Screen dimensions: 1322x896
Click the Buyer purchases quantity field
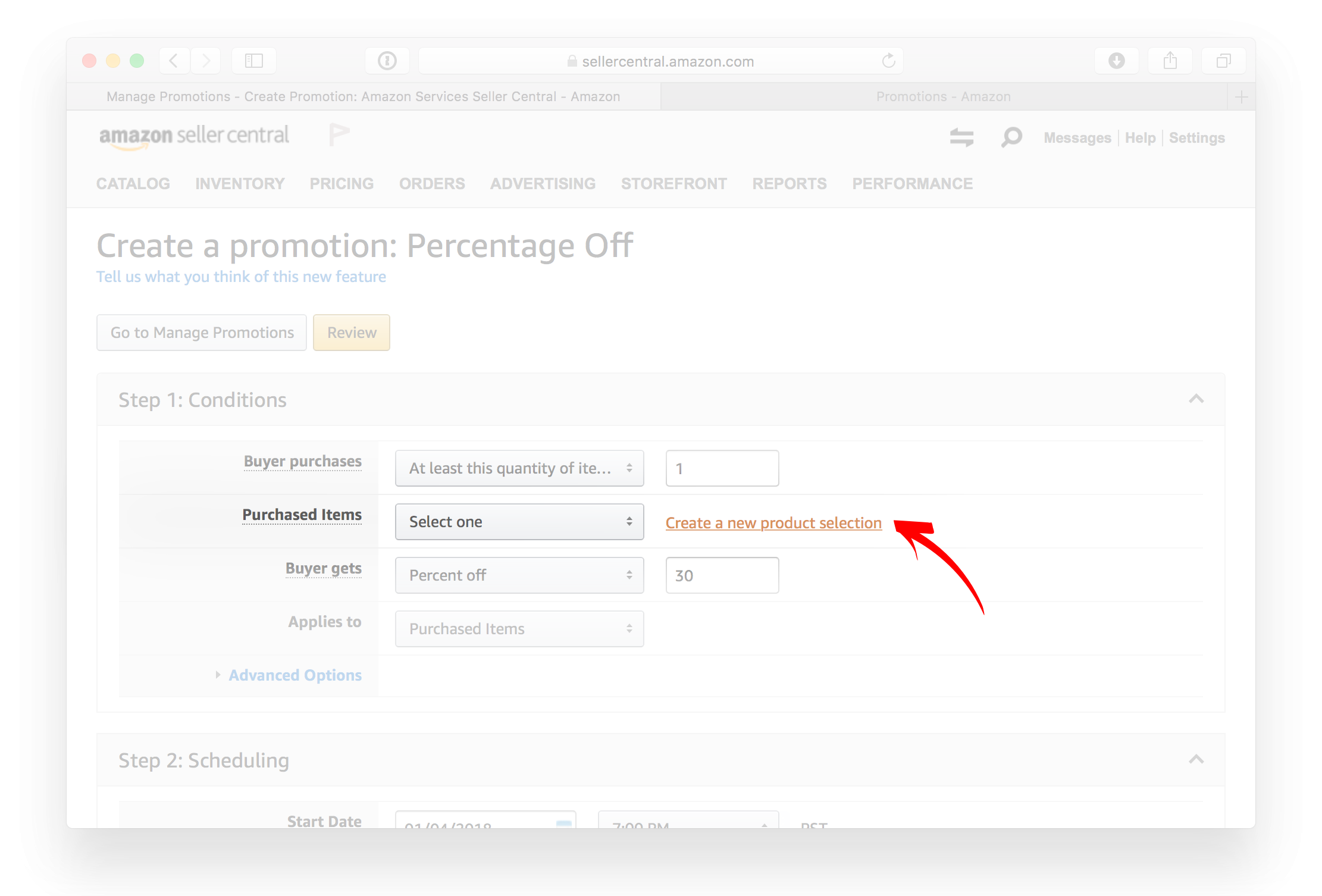[722, 468]
